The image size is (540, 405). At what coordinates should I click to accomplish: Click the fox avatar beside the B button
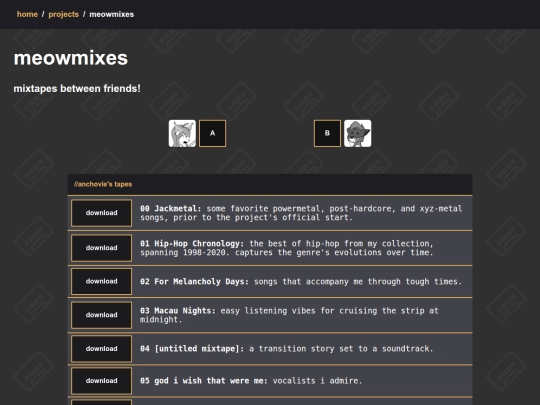357,133
